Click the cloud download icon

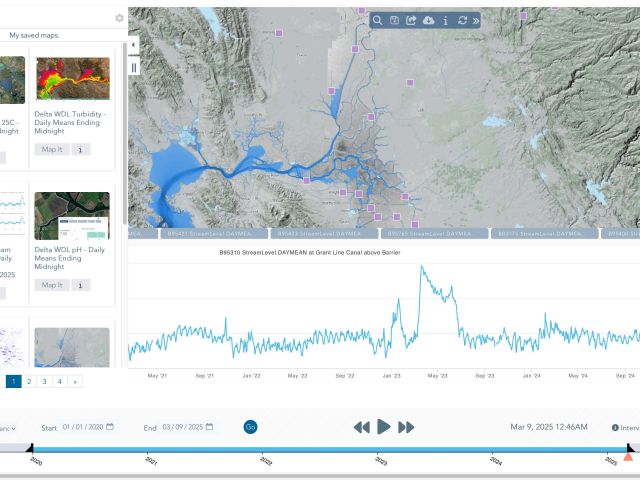pyautogui.click(x=428, y=20)
